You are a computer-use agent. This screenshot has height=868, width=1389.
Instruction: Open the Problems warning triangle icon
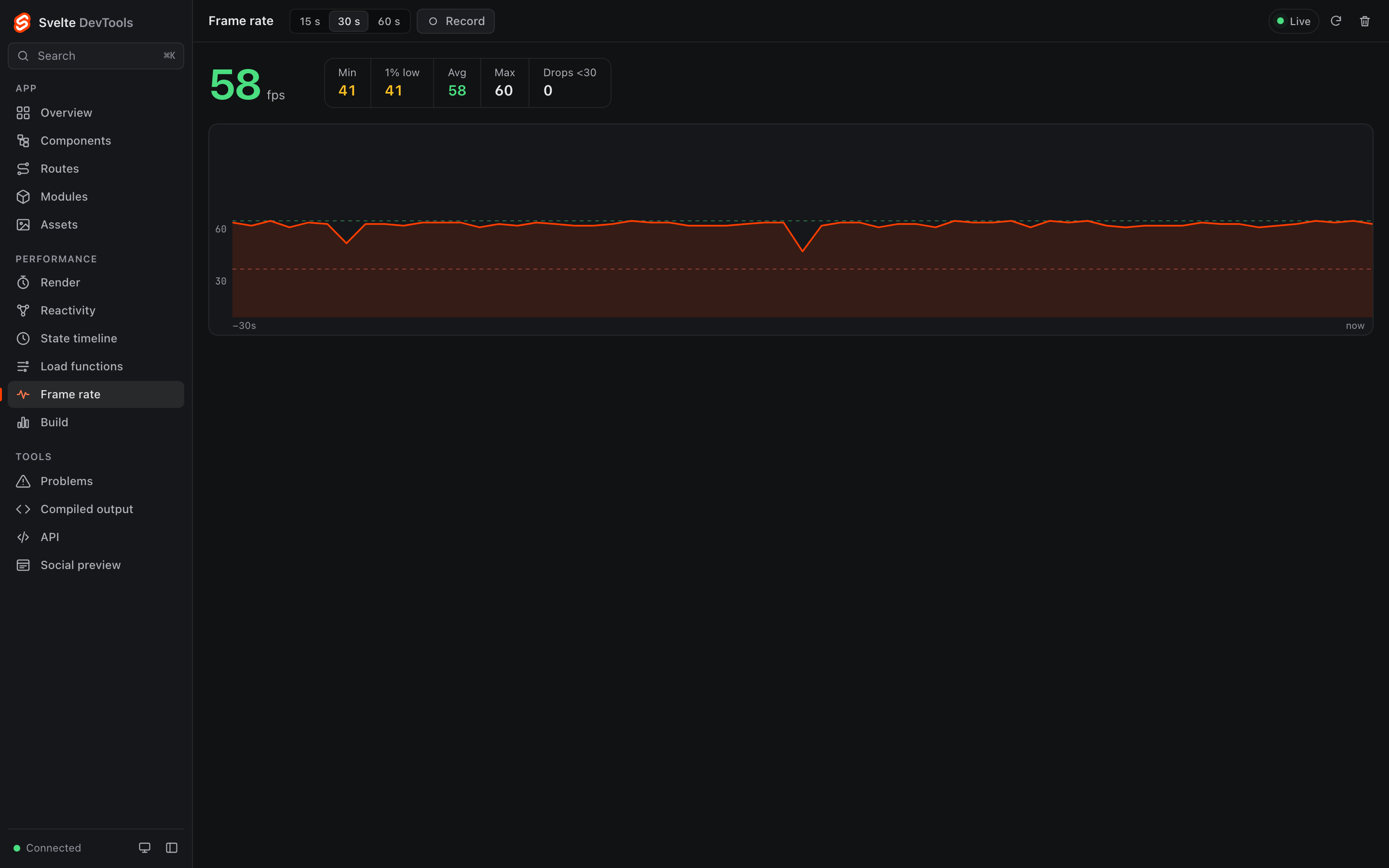(23, 481)
